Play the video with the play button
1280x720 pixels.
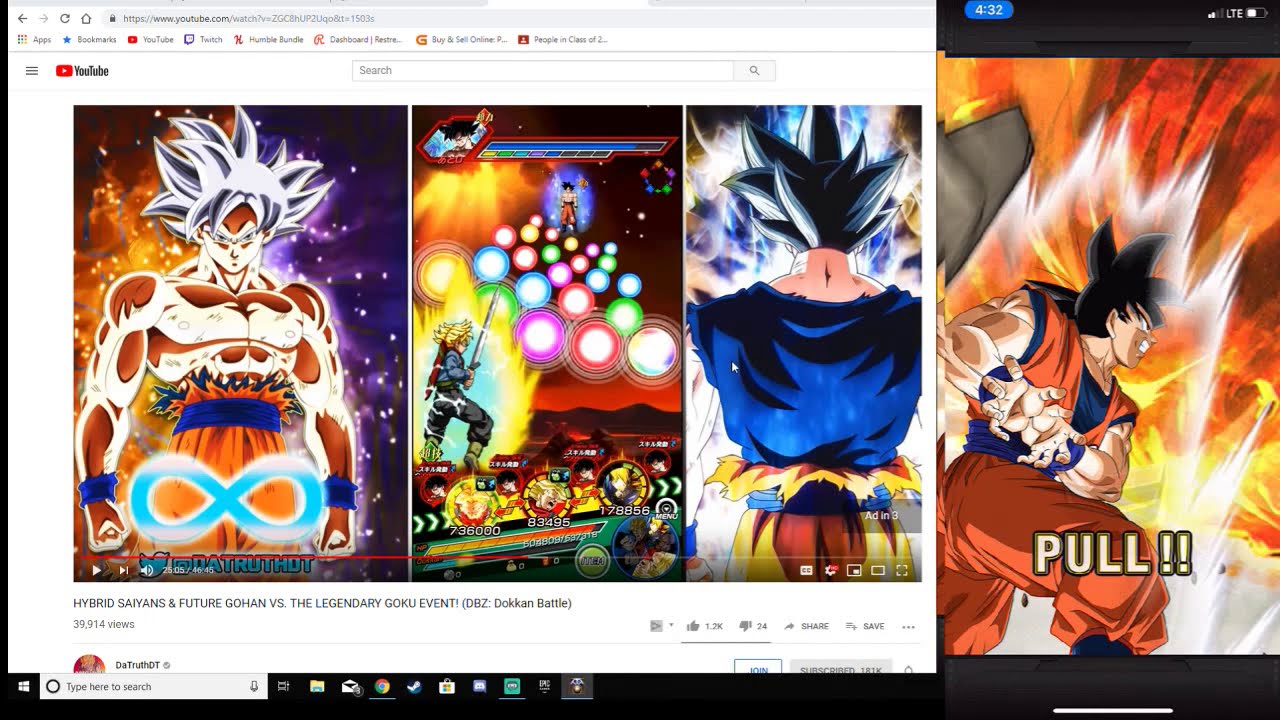(97, 570)
